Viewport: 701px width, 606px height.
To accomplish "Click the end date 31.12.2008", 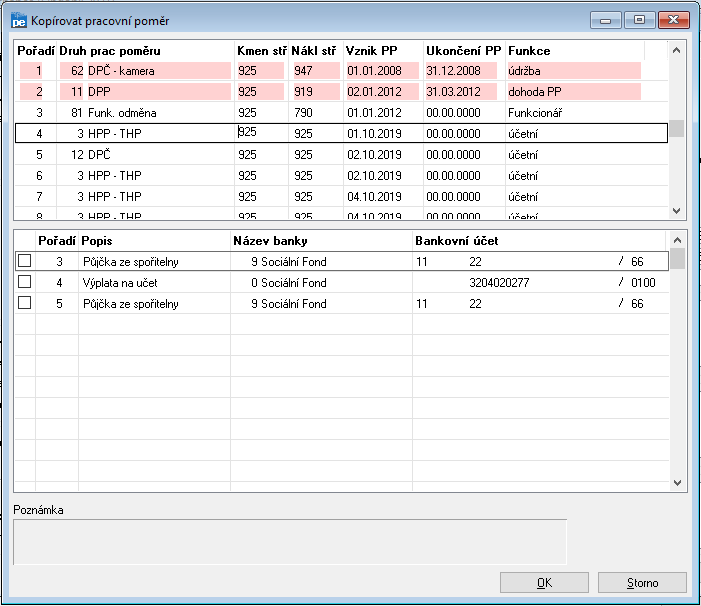I will click(x=461, y=71).
